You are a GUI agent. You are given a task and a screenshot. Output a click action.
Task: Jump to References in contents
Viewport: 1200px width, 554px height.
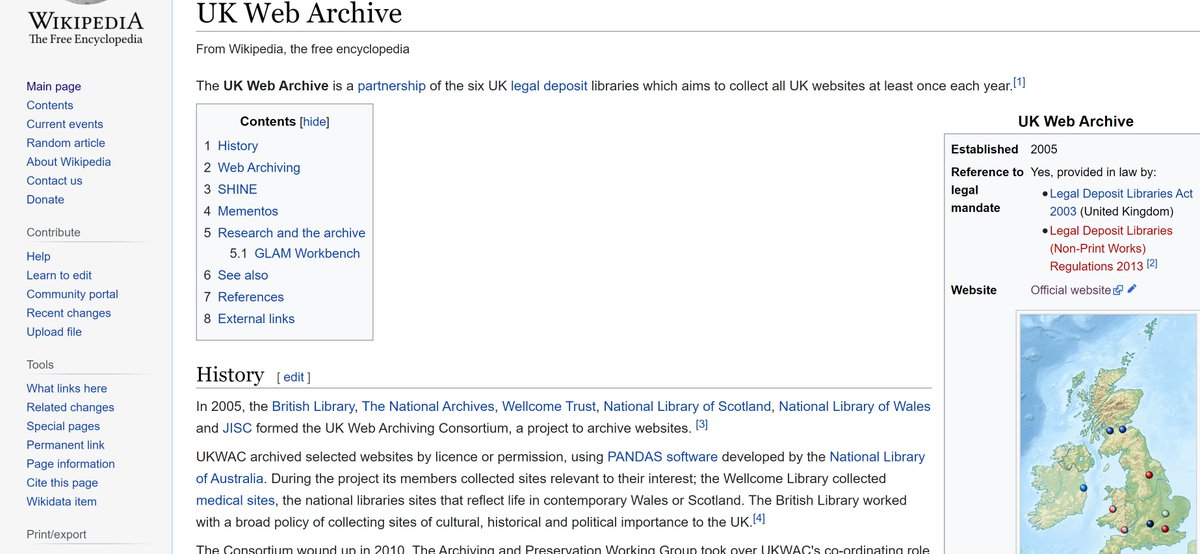click(251, 298)
